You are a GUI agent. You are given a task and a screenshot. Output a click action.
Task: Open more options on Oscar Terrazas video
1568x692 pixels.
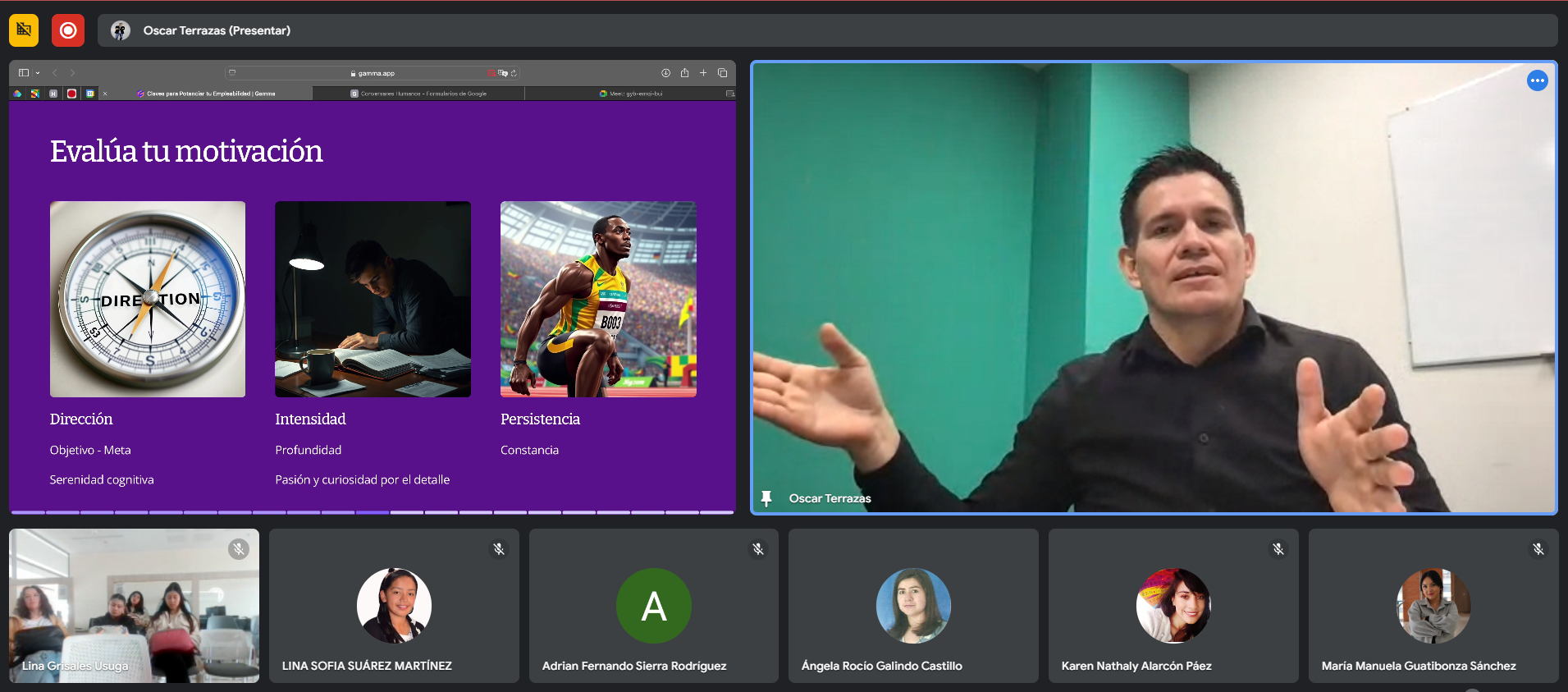point(1537,80)
